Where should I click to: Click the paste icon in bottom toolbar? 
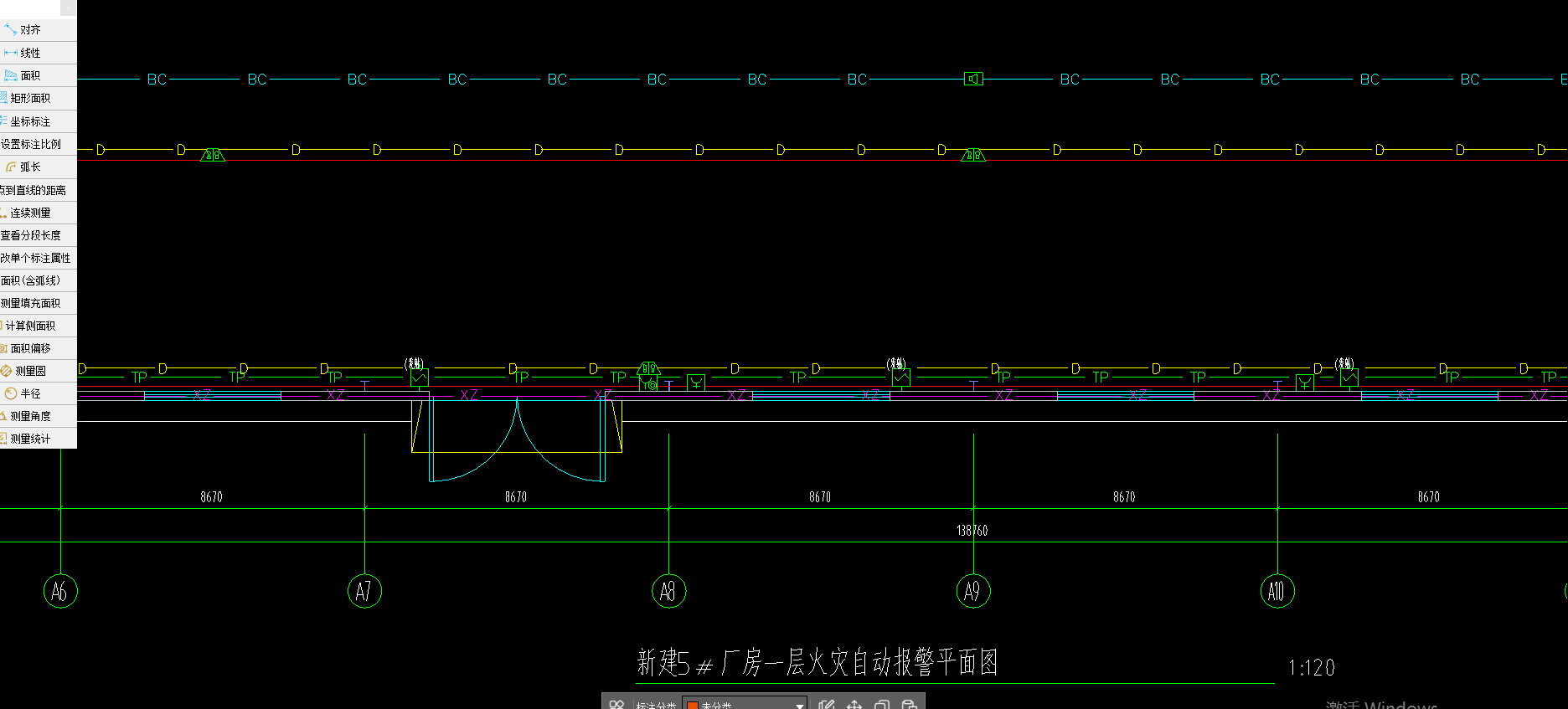click(x=909, y=705)
